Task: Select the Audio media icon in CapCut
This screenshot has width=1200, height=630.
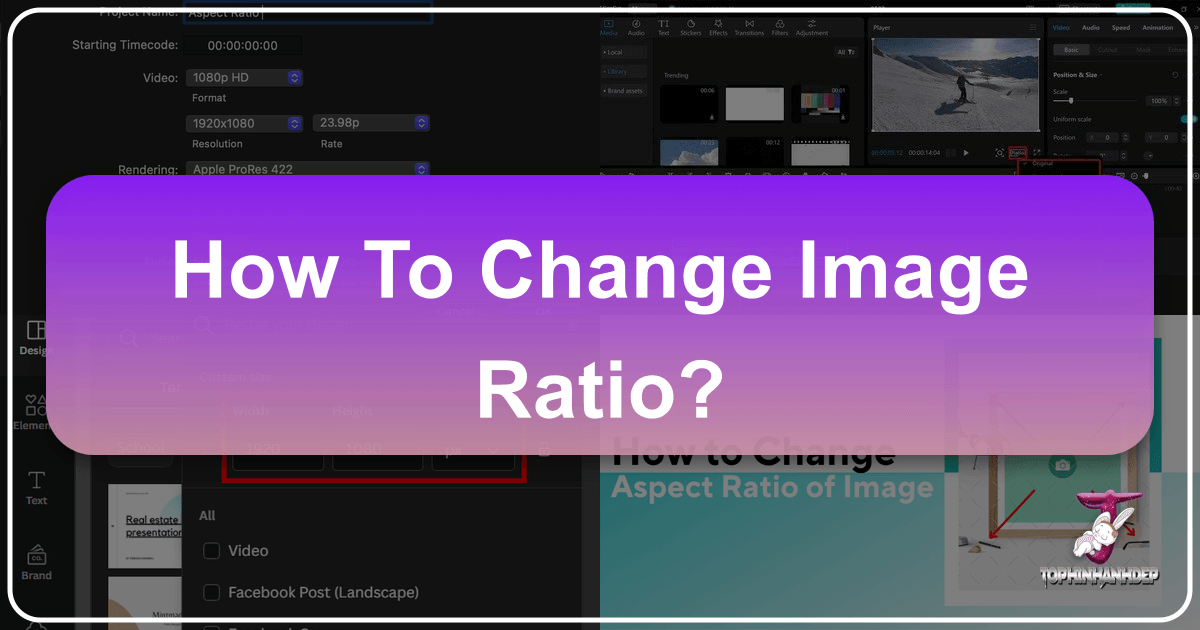Action: (636, 28)
